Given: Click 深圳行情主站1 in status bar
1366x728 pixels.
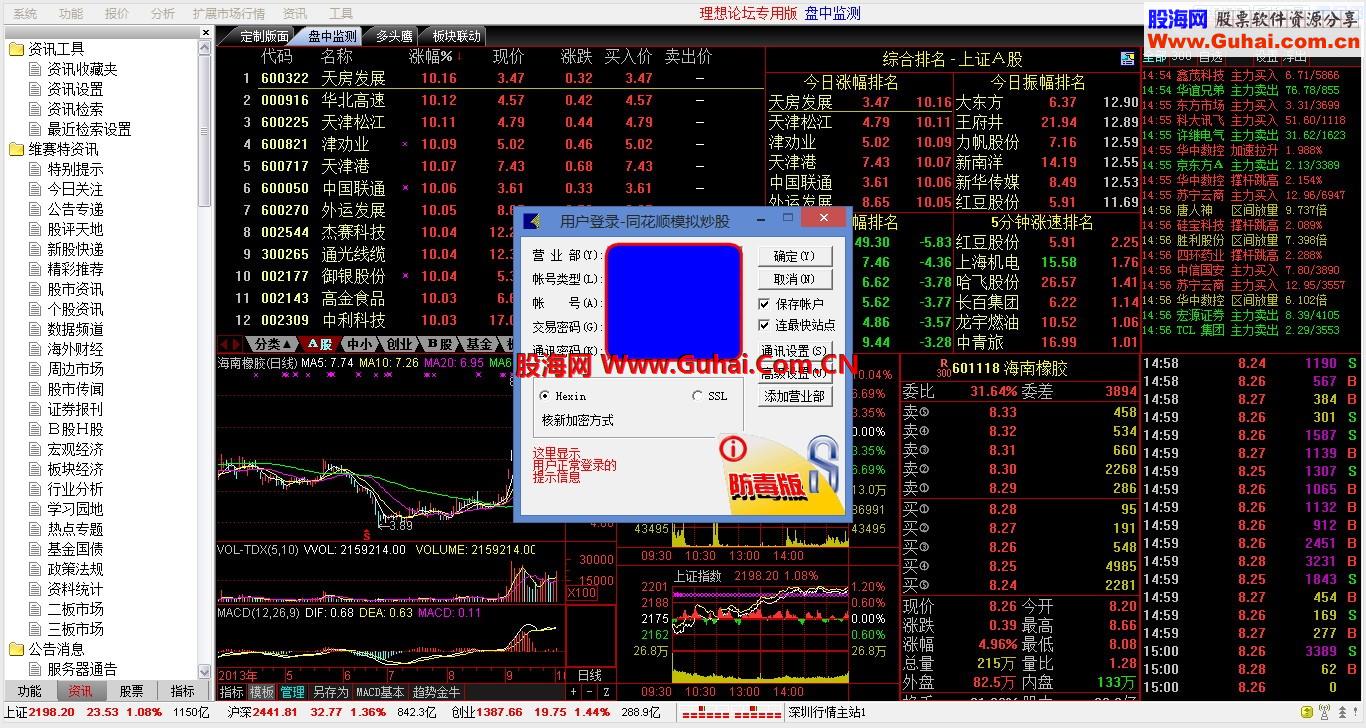Looking at the screenshot, I should pyautogui.click(x=826, y=713).
